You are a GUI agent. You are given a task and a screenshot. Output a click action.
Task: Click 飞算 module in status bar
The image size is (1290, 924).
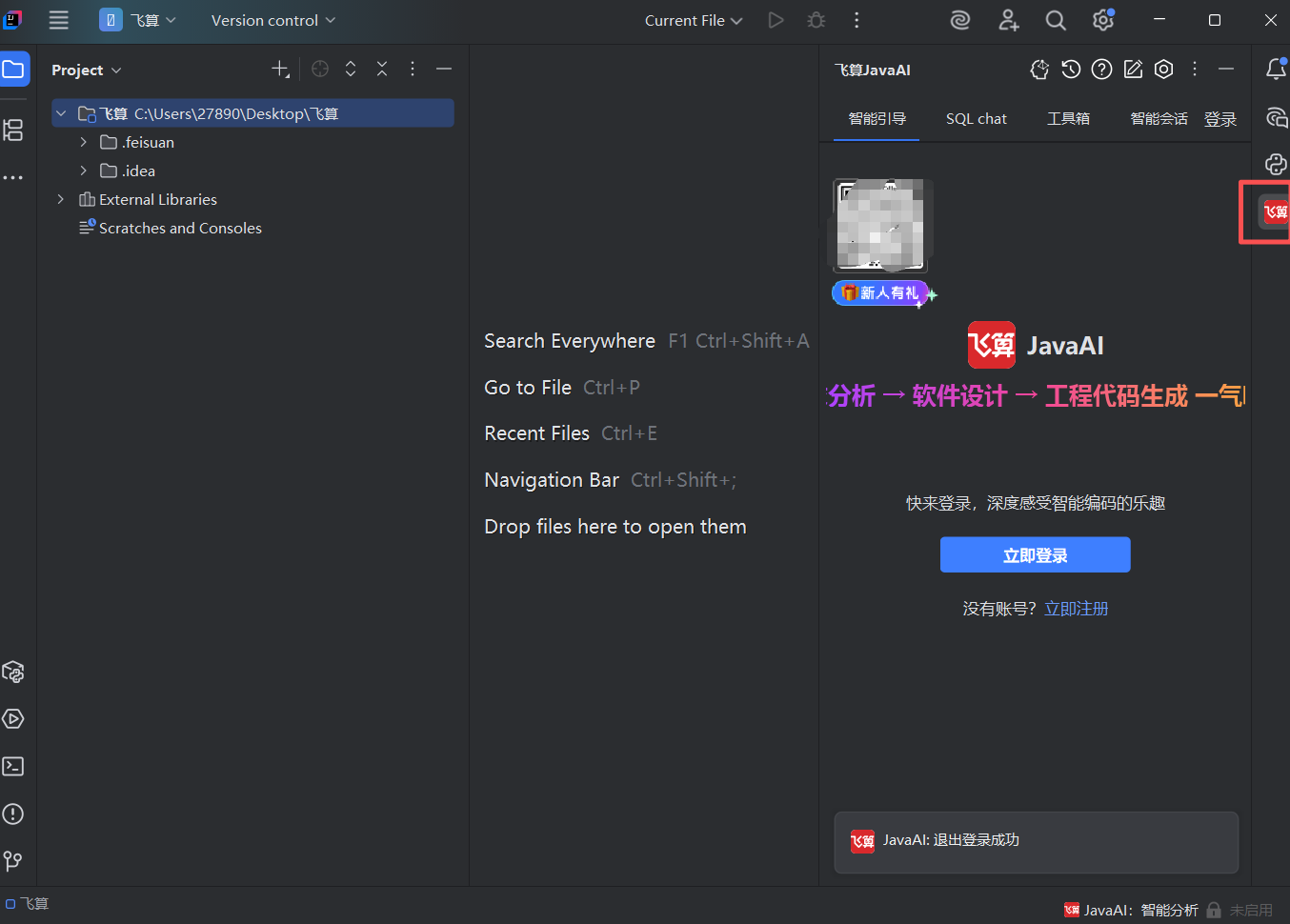pyautogui.click(x=28, y=903)
